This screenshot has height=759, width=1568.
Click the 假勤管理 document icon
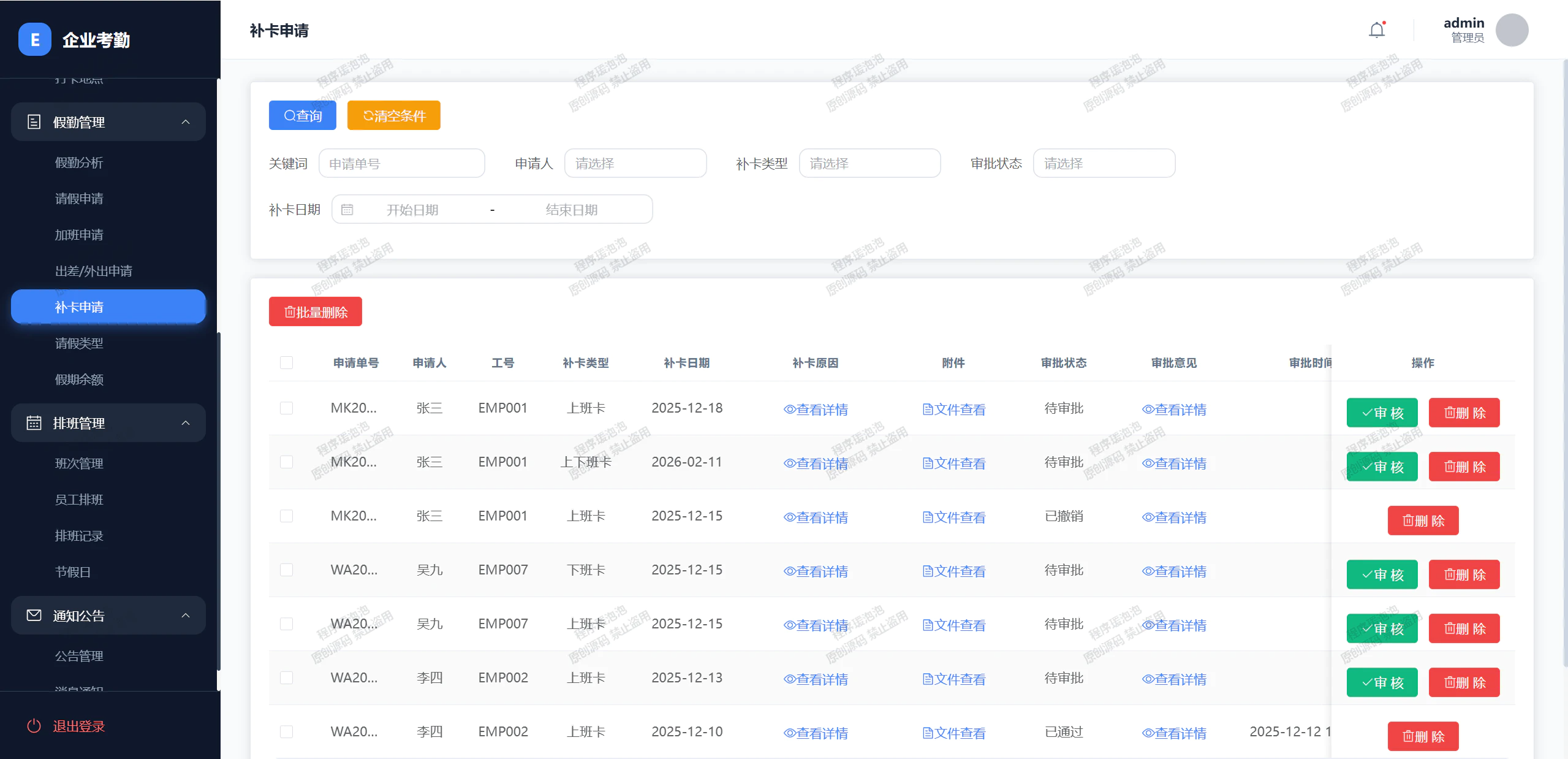coord(34,122)
